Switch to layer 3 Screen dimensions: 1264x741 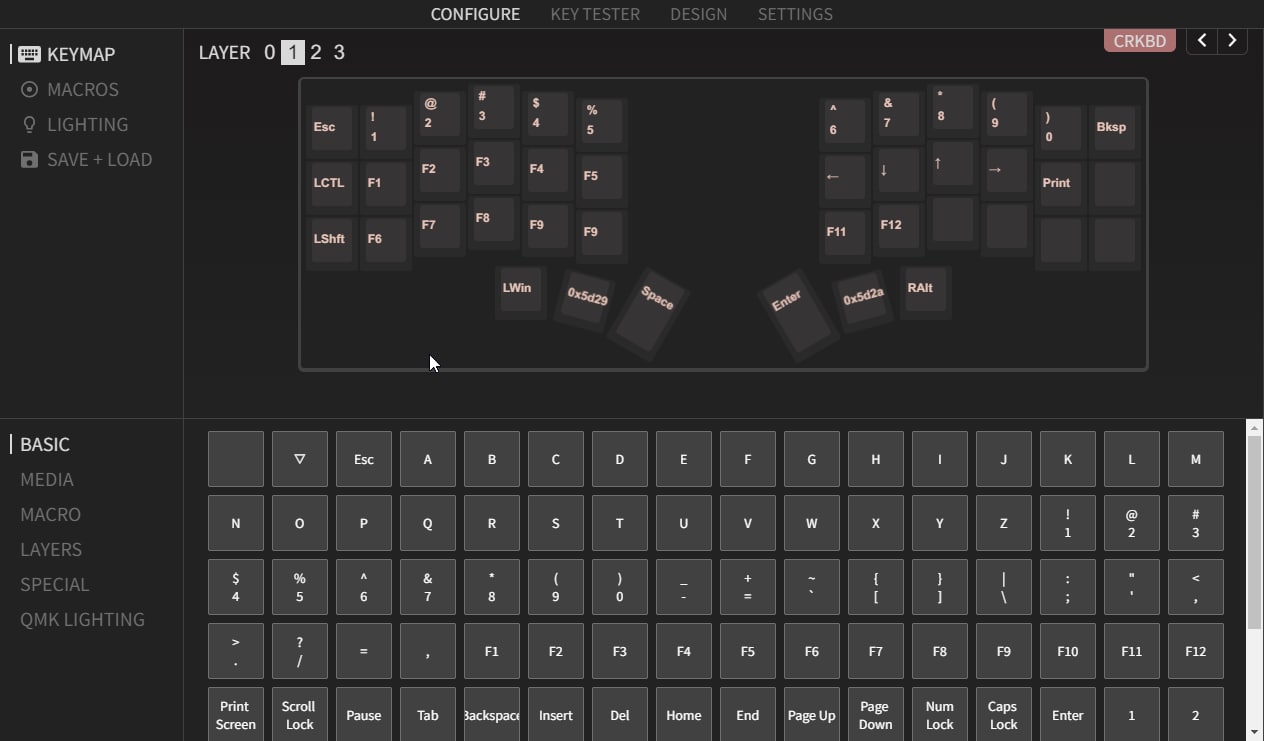[339, 52]
